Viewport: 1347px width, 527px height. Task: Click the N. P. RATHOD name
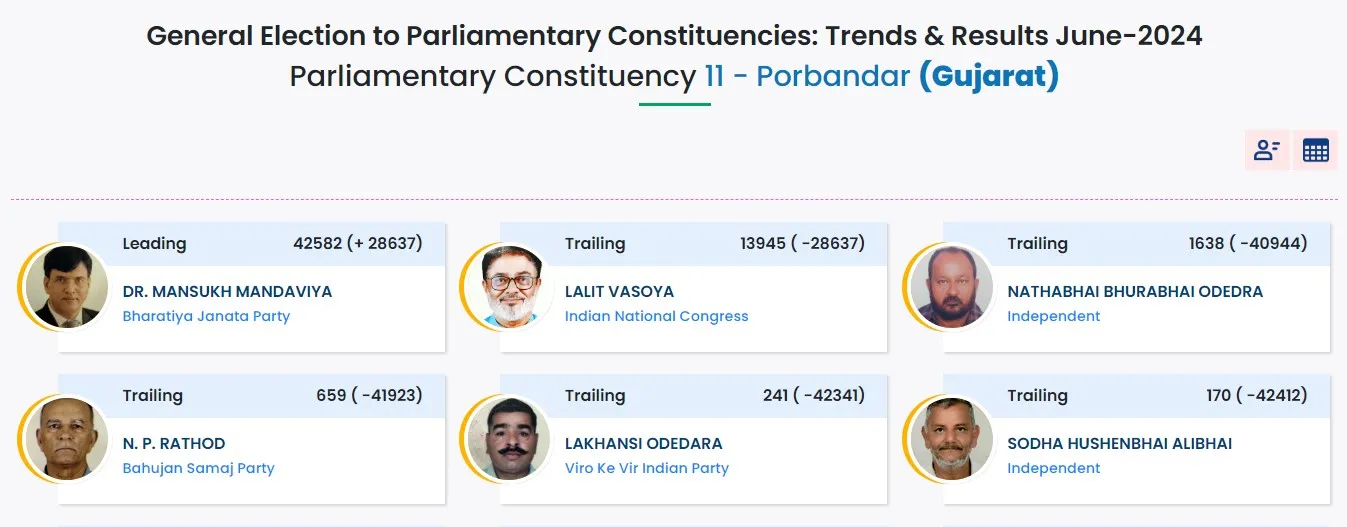point(174,444)
